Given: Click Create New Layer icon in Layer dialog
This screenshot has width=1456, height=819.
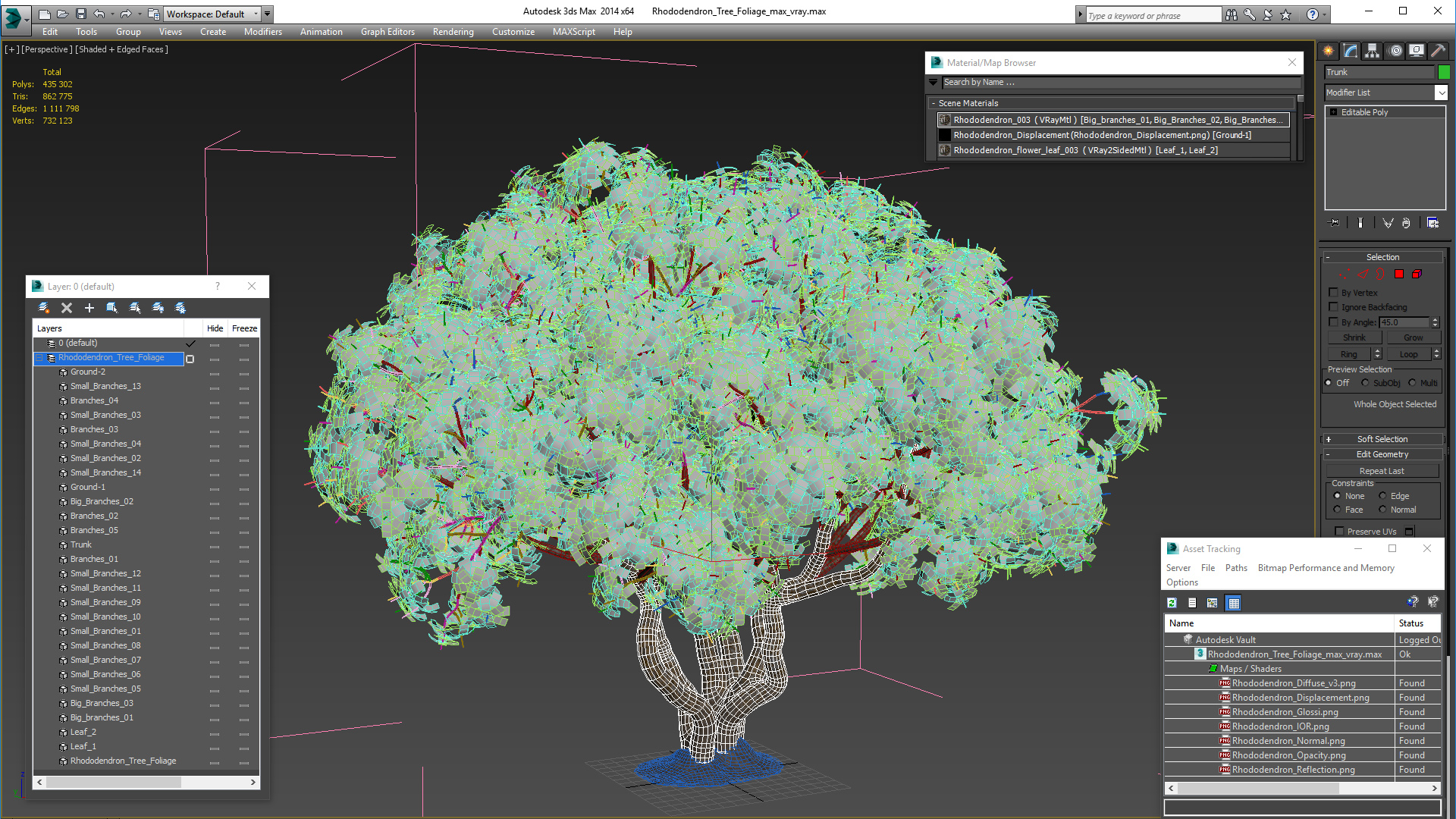Looking at the screenshot, I should coord(44,308).
